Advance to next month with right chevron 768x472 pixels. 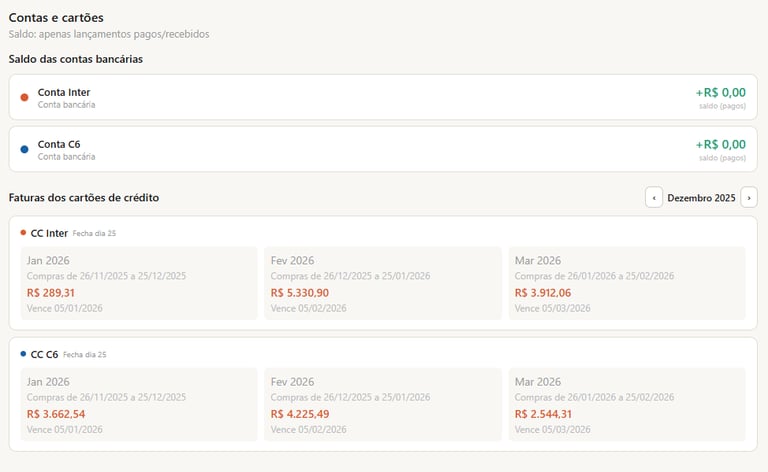coord(749,198)
